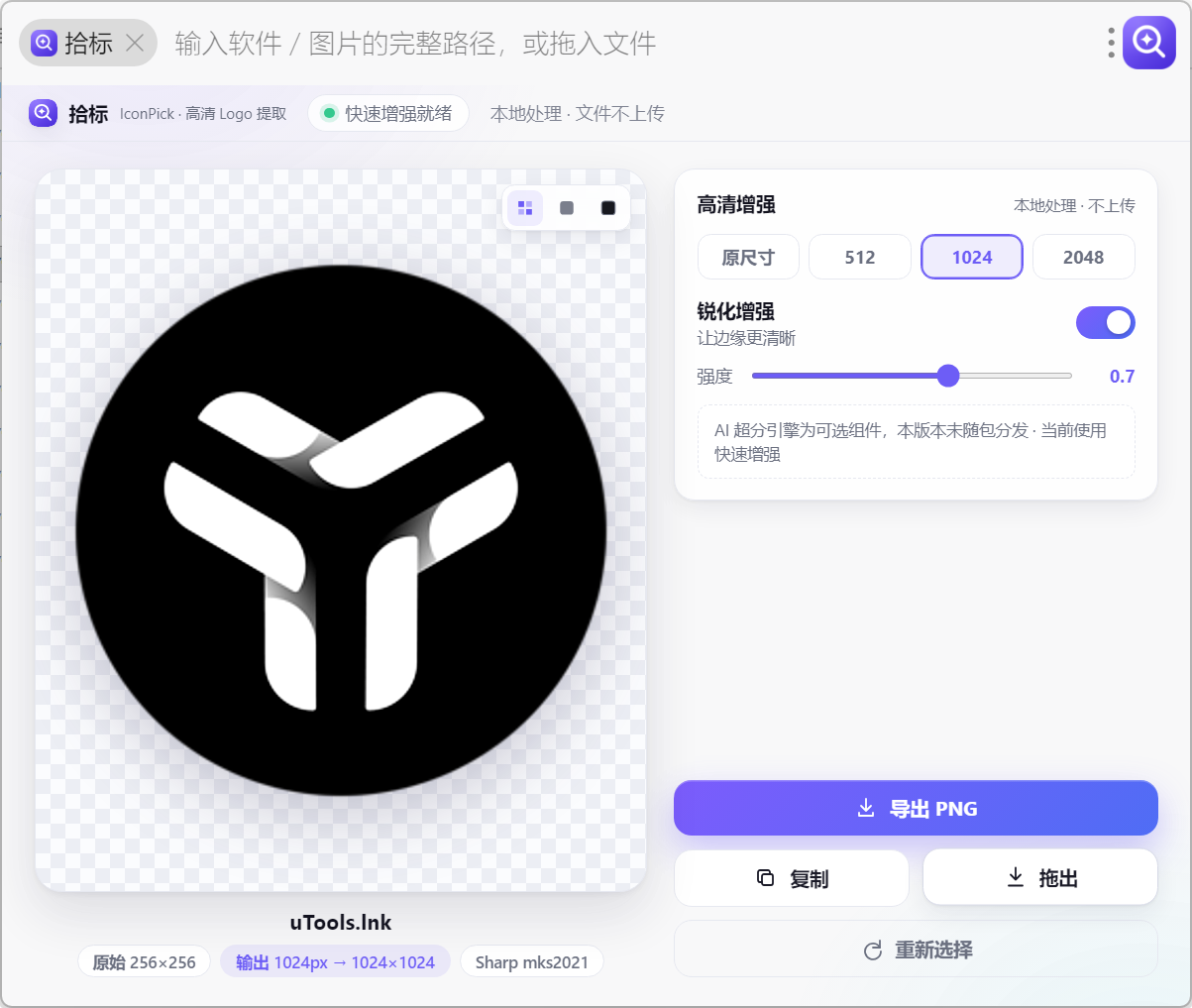Click the purple uTools avatar icon
This screenshot has width=1192, height=1008.
(1149, 42)
